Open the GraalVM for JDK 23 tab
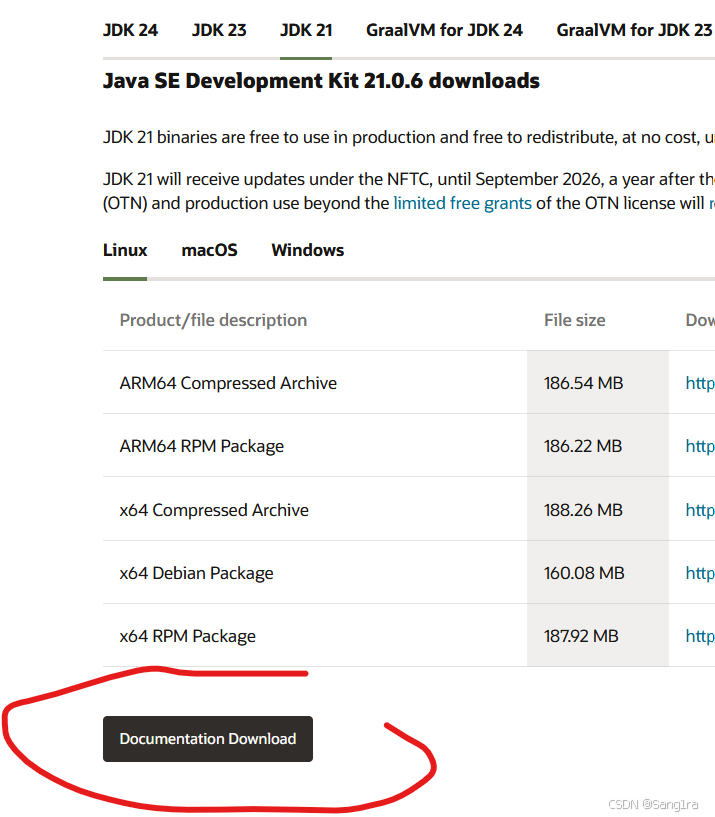 (x=634, y=30)
